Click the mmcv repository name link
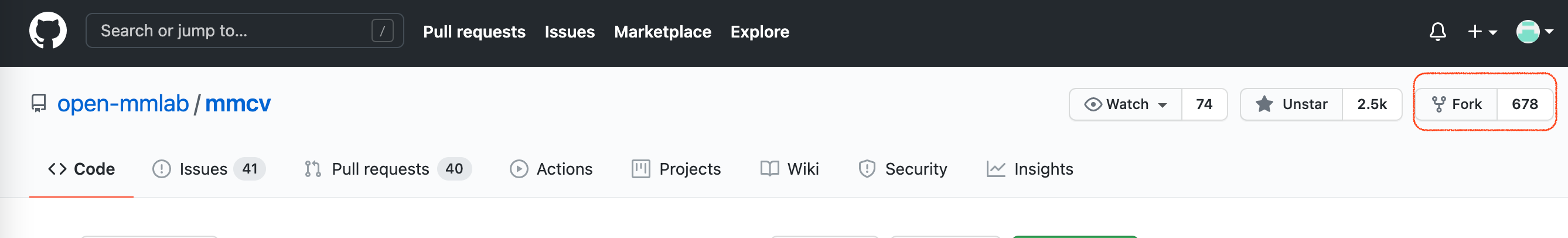The image size is (1568, 238). click(x=237, y=104)
